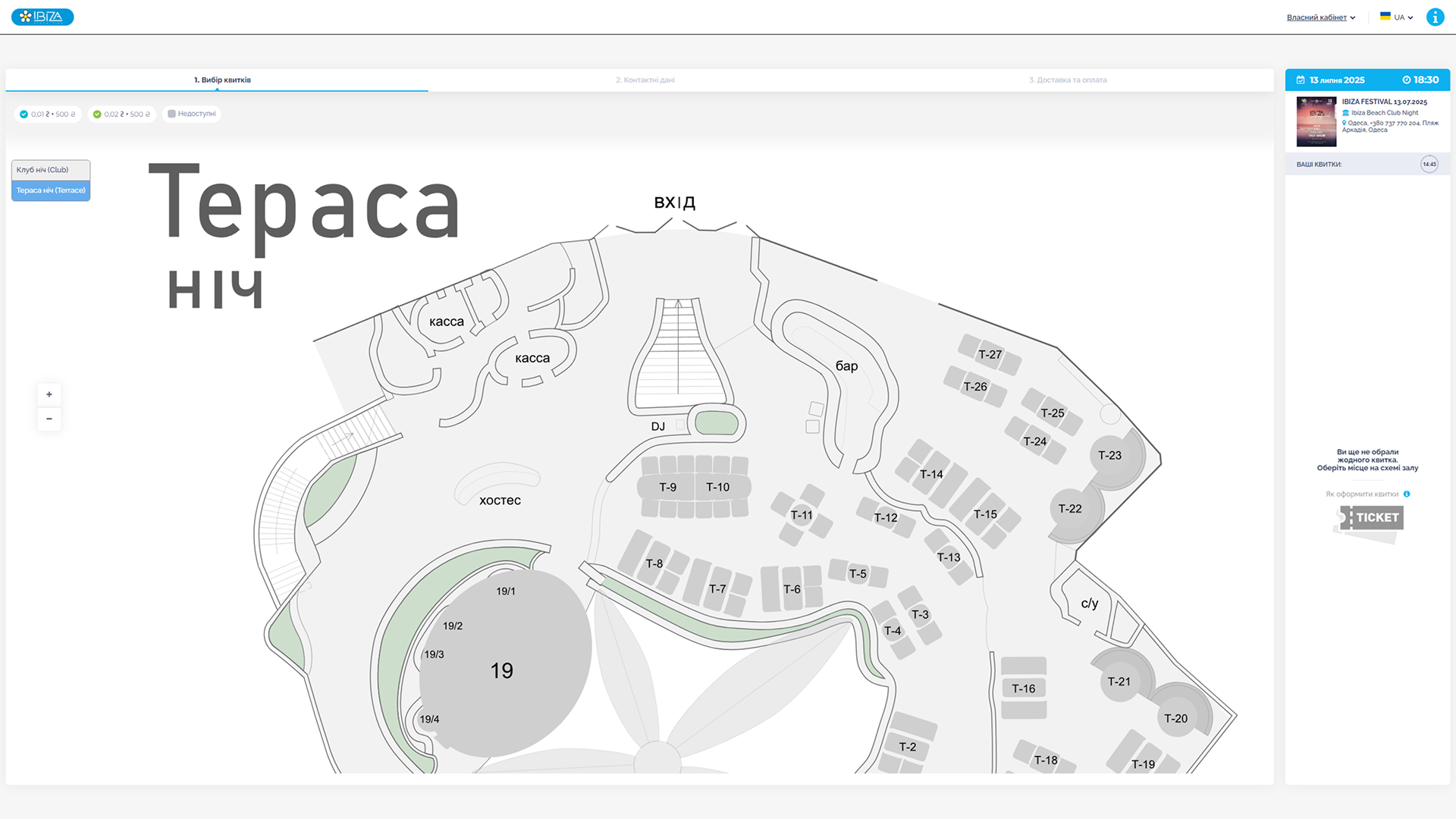Screen dimensions: 1456x819
Task: Click the blue info icon in the header
Action: (1435, 17)
